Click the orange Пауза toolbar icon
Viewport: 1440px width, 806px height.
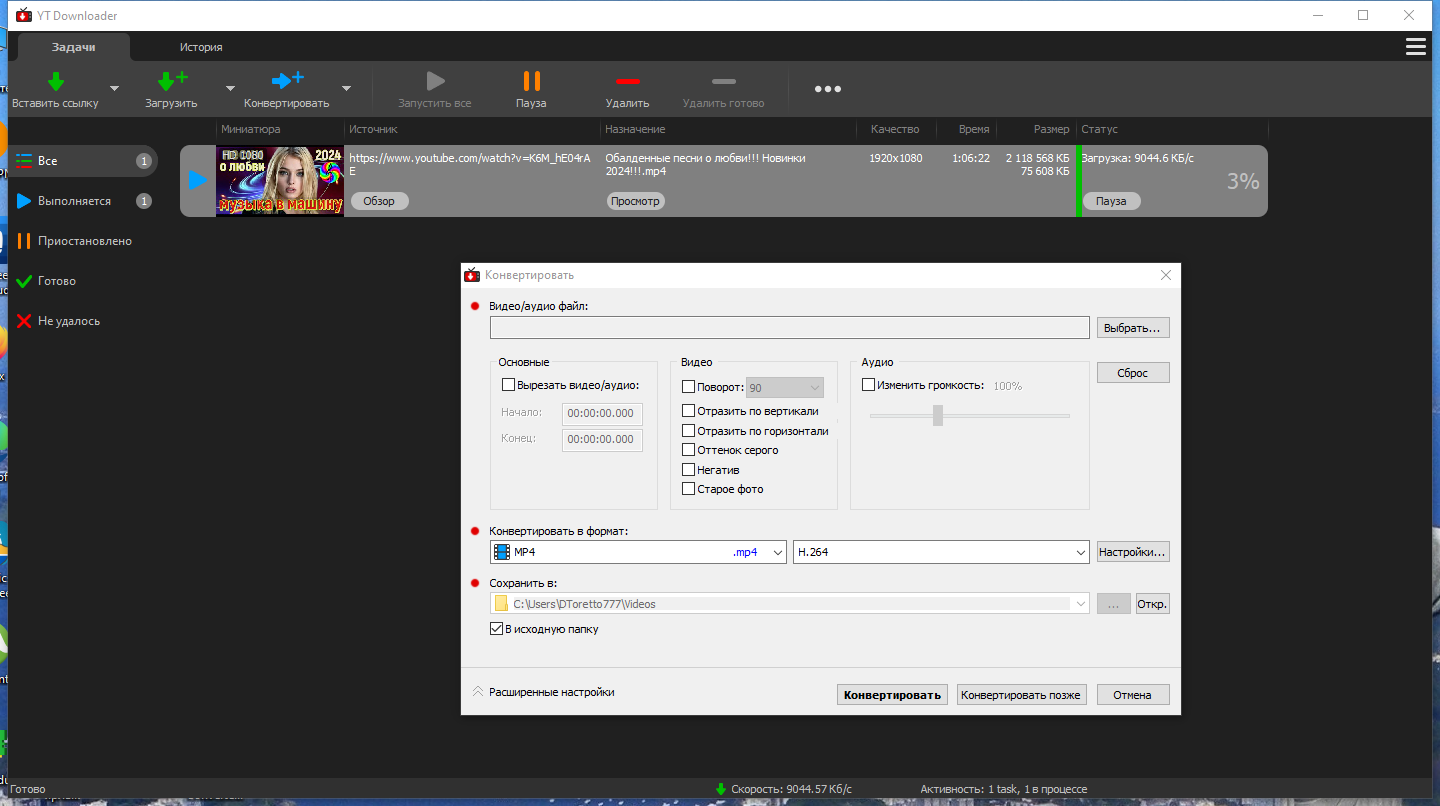click(x=531, y=81)
